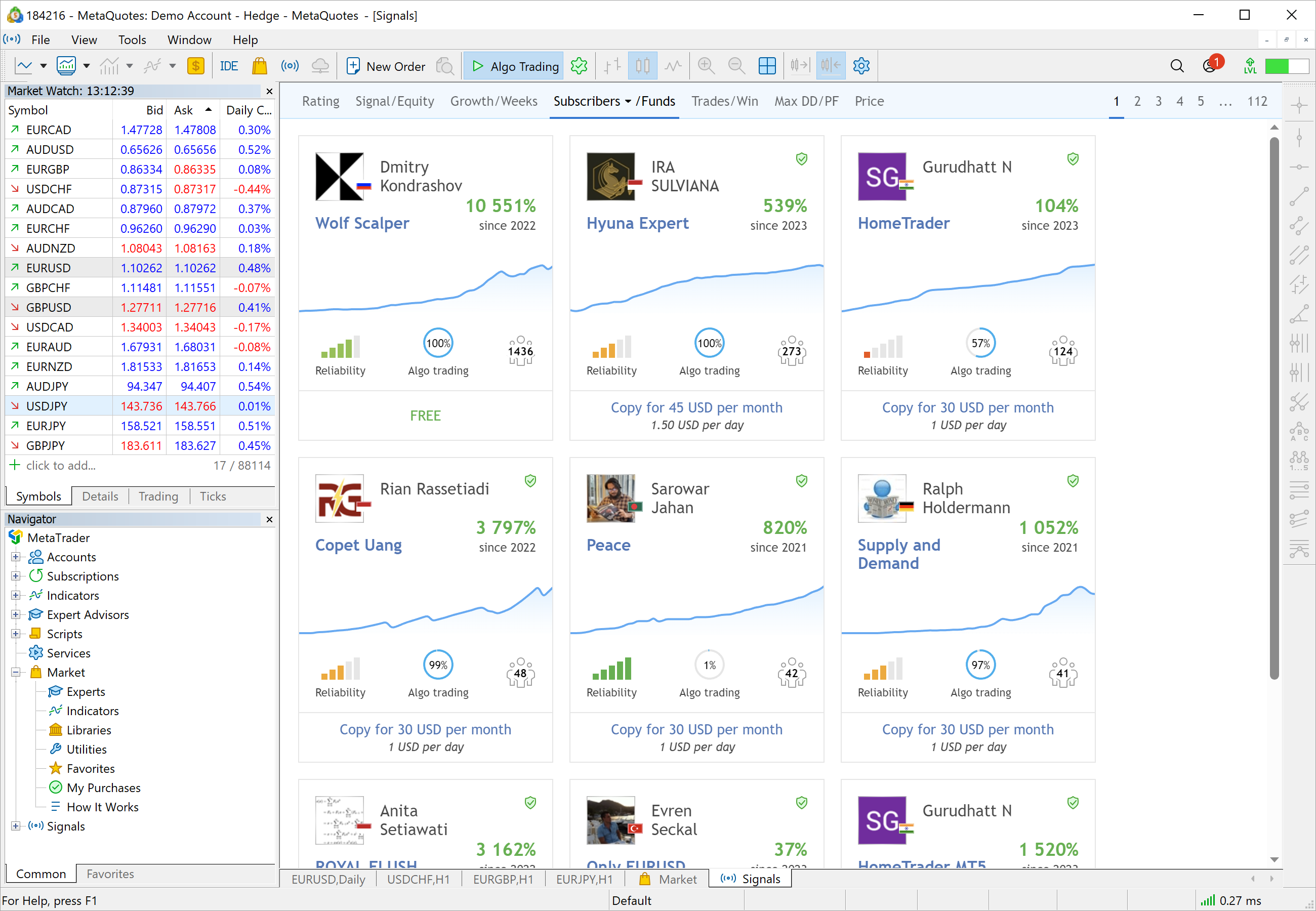
Task: Open the Market shopping bag toolbar icon
Action: [x=260, y=66]
